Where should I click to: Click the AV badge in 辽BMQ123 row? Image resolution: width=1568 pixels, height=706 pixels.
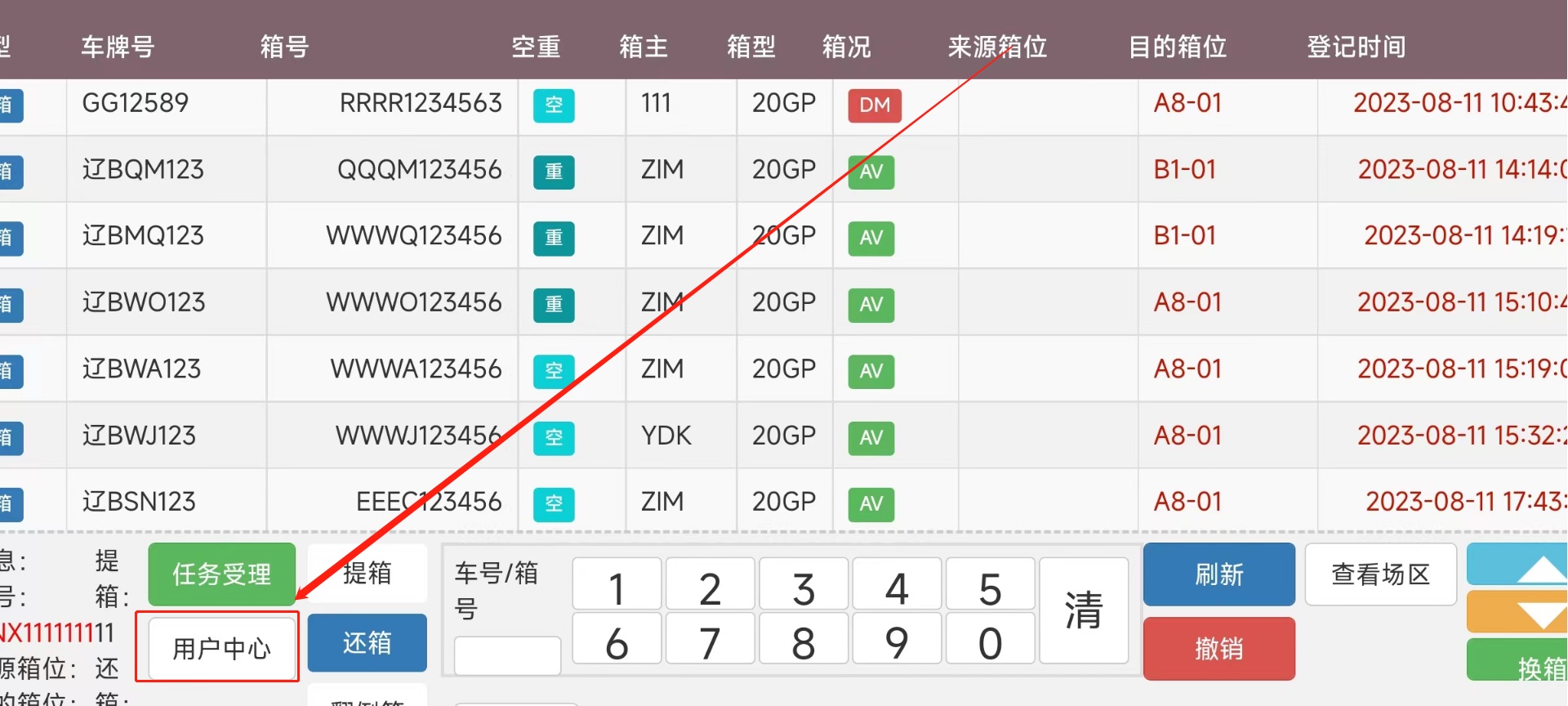tap(871, 238)
